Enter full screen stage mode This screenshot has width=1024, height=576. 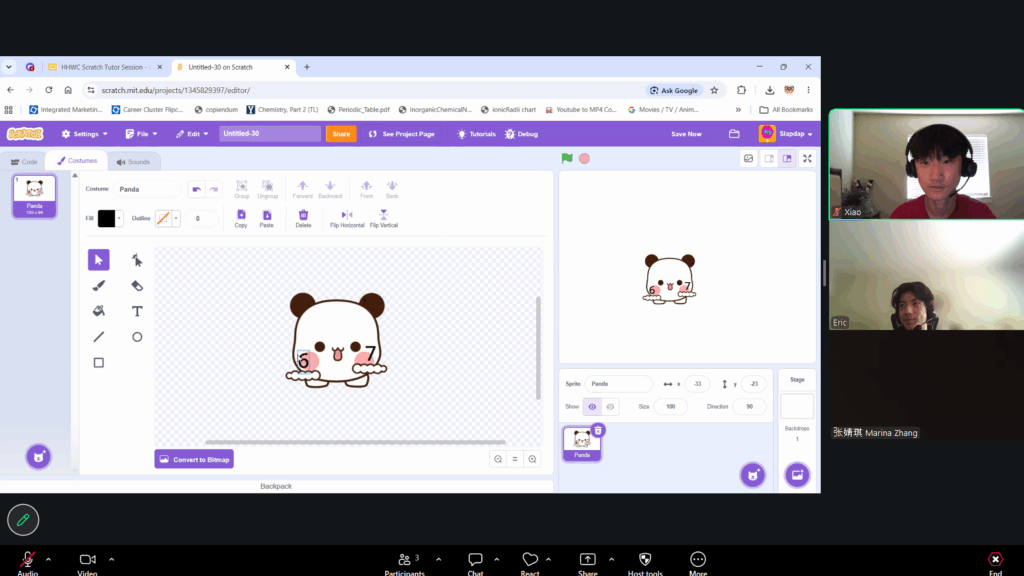(807, 159)
